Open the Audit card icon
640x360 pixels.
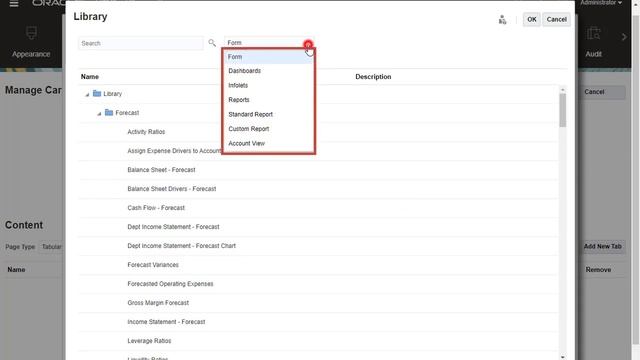(593, 33)
